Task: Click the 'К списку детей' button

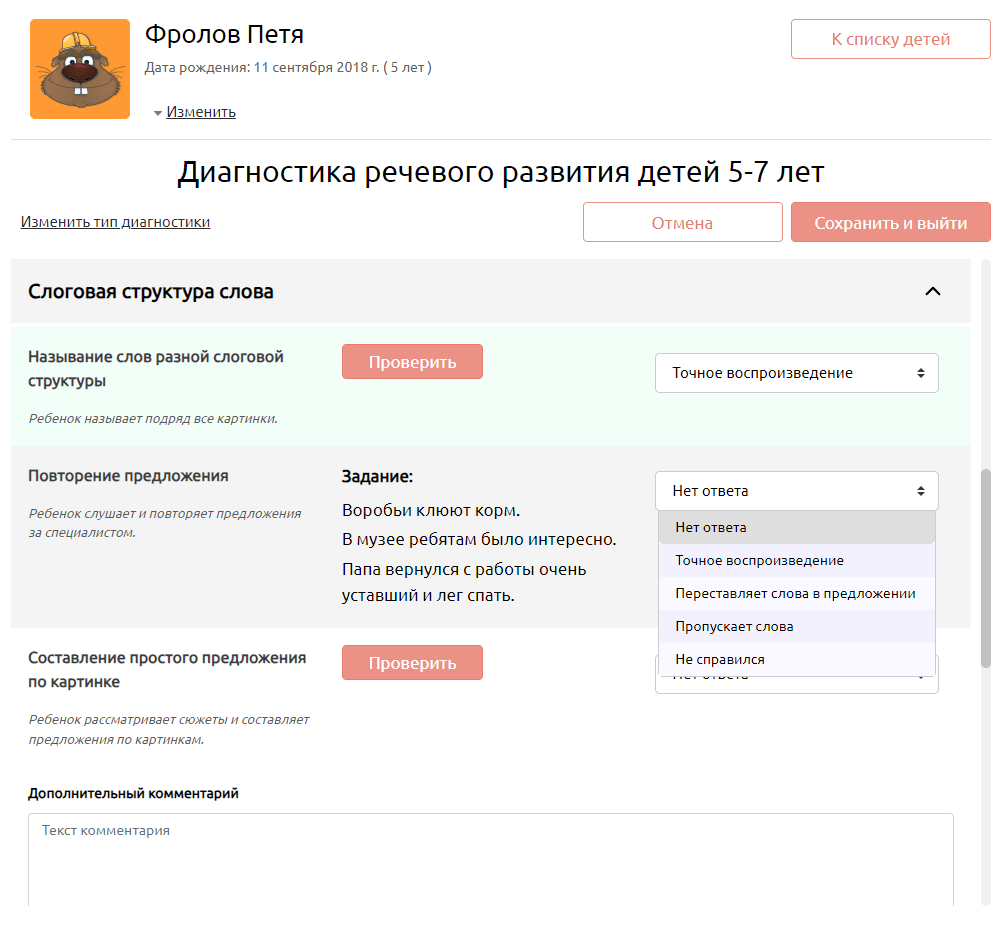Action: pyautogui.click(x=890, y=40)
